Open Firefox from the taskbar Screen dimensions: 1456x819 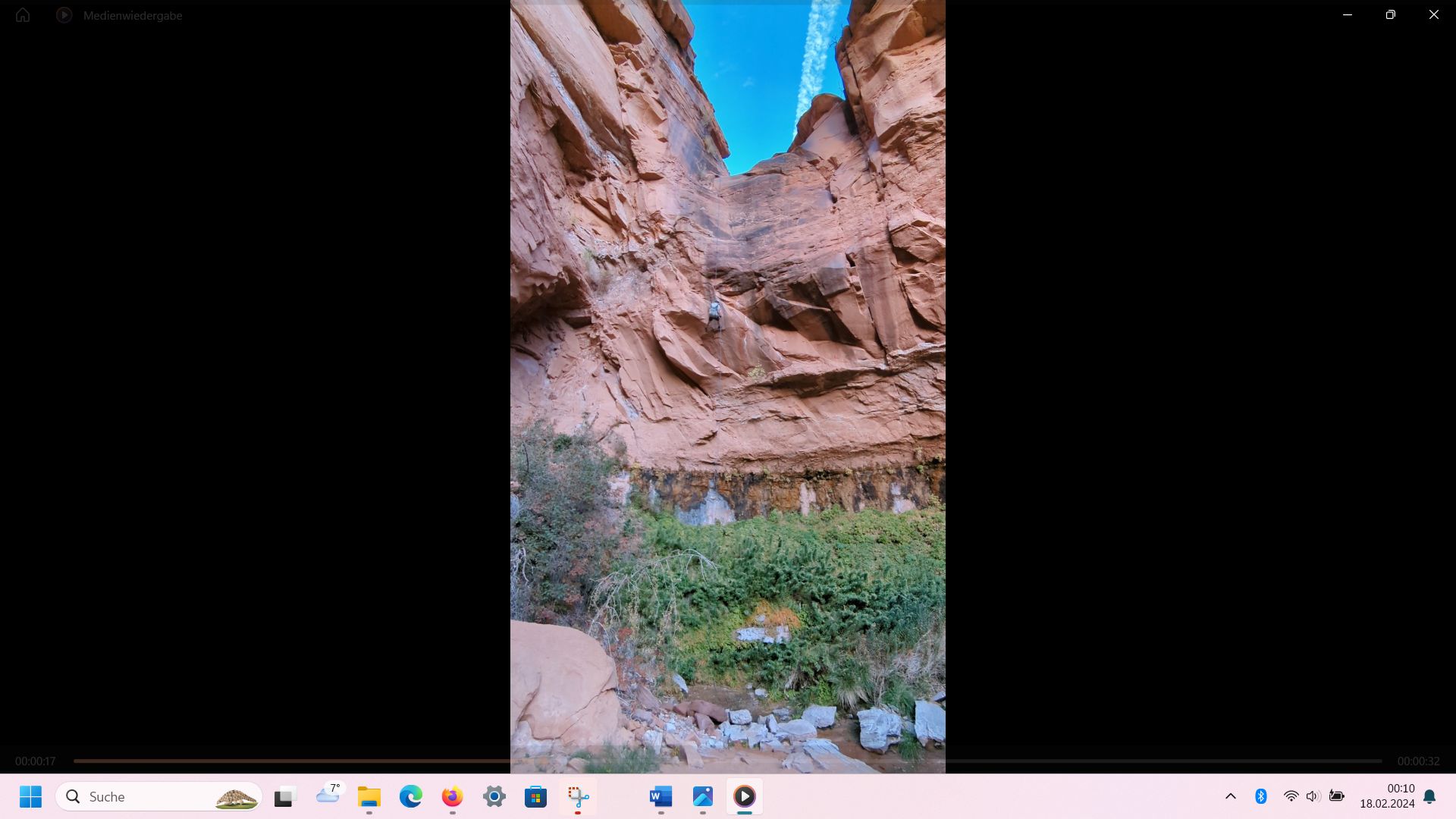pyautogui.click(x=453, y=796)
